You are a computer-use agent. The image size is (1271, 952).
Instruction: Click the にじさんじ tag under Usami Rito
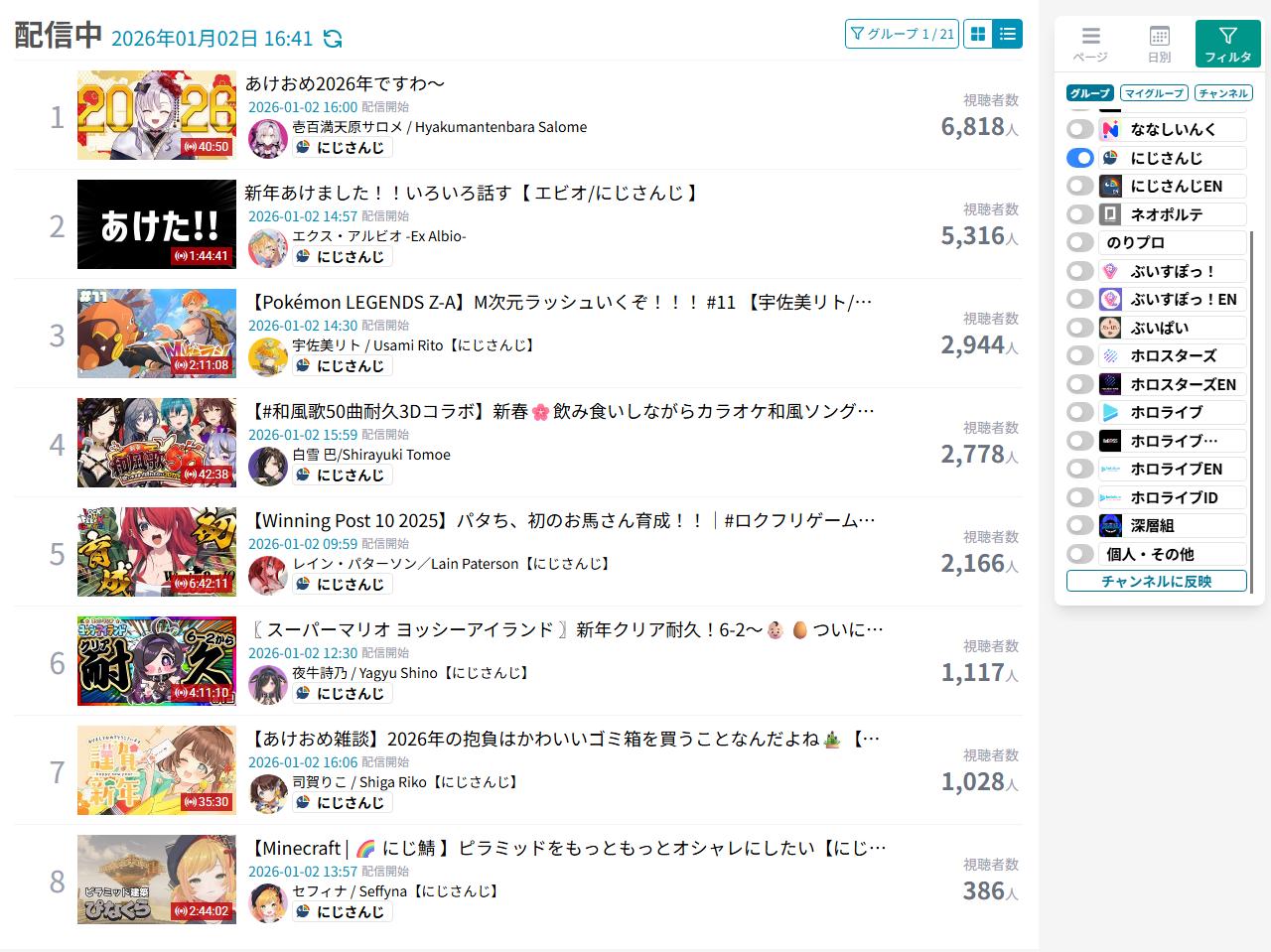(343, 366)
